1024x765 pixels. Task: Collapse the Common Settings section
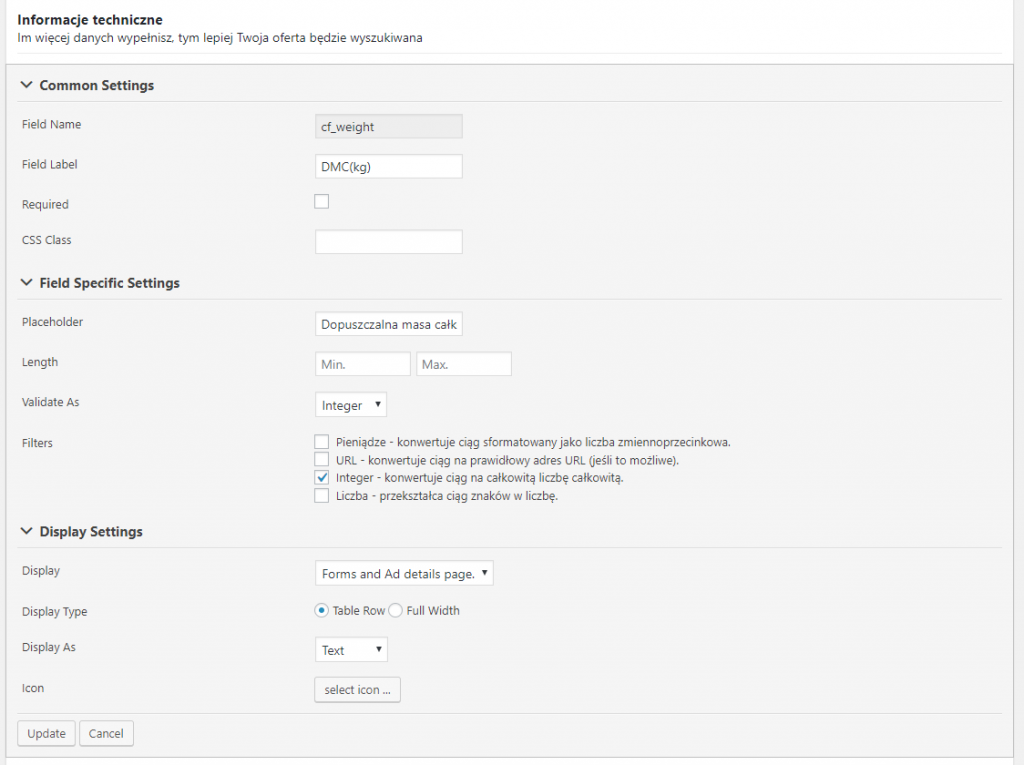(26, 85)
